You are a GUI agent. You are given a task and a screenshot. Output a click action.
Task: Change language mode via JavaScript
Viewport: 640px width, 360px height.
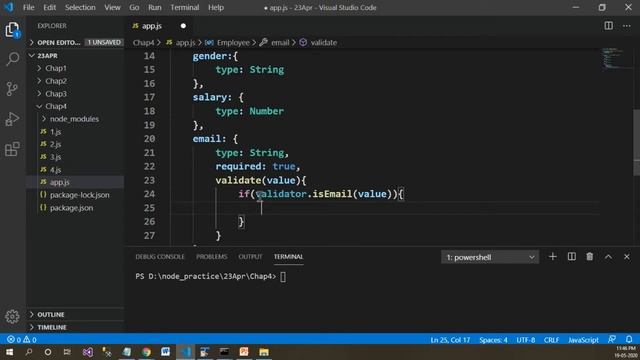(x=583, y=340)
